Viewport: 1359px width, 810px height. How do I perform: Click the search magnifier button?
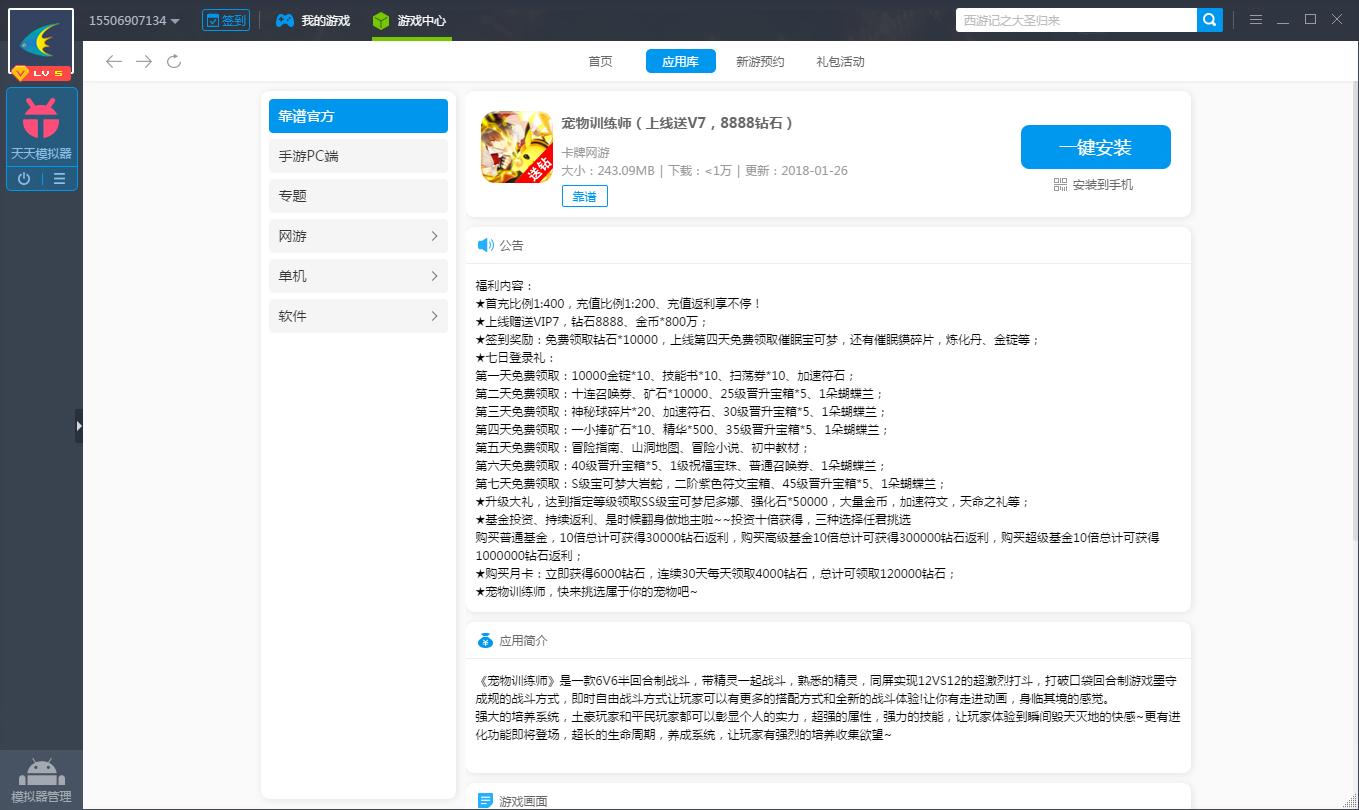click(x=1210, y=20)
